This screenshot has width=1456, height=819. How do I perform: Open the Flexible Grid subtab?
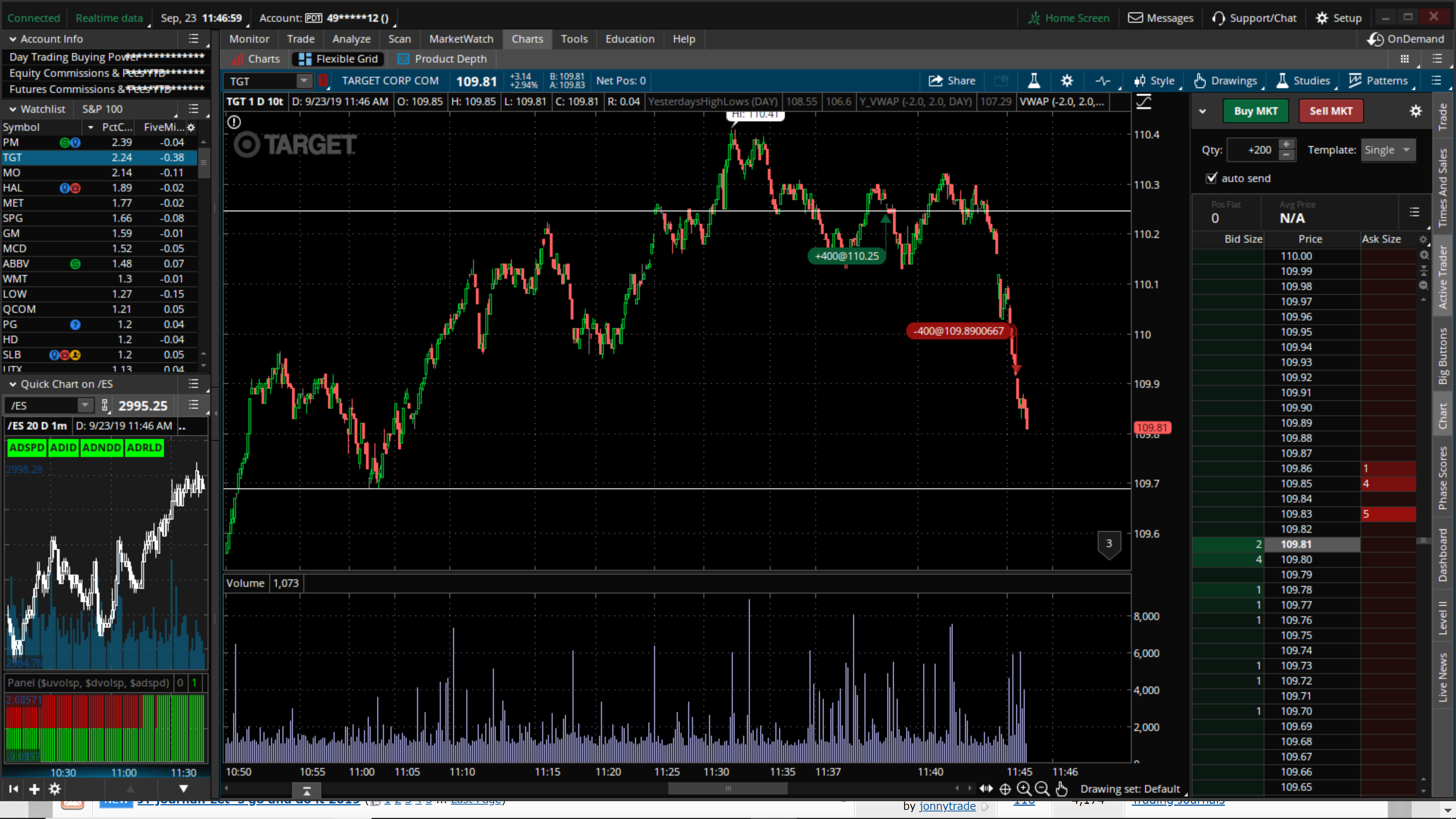pos(338,59)
